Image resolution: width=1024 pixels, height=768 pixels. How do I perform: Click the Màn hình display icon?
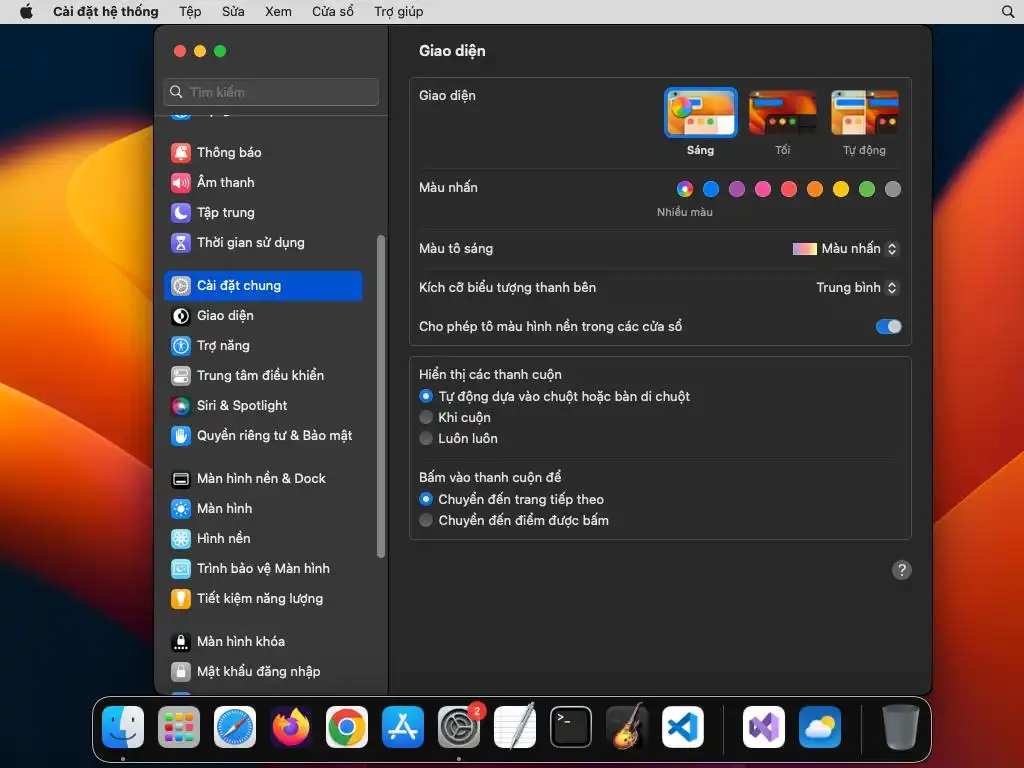pyautogui.click(x=181, y=509)
